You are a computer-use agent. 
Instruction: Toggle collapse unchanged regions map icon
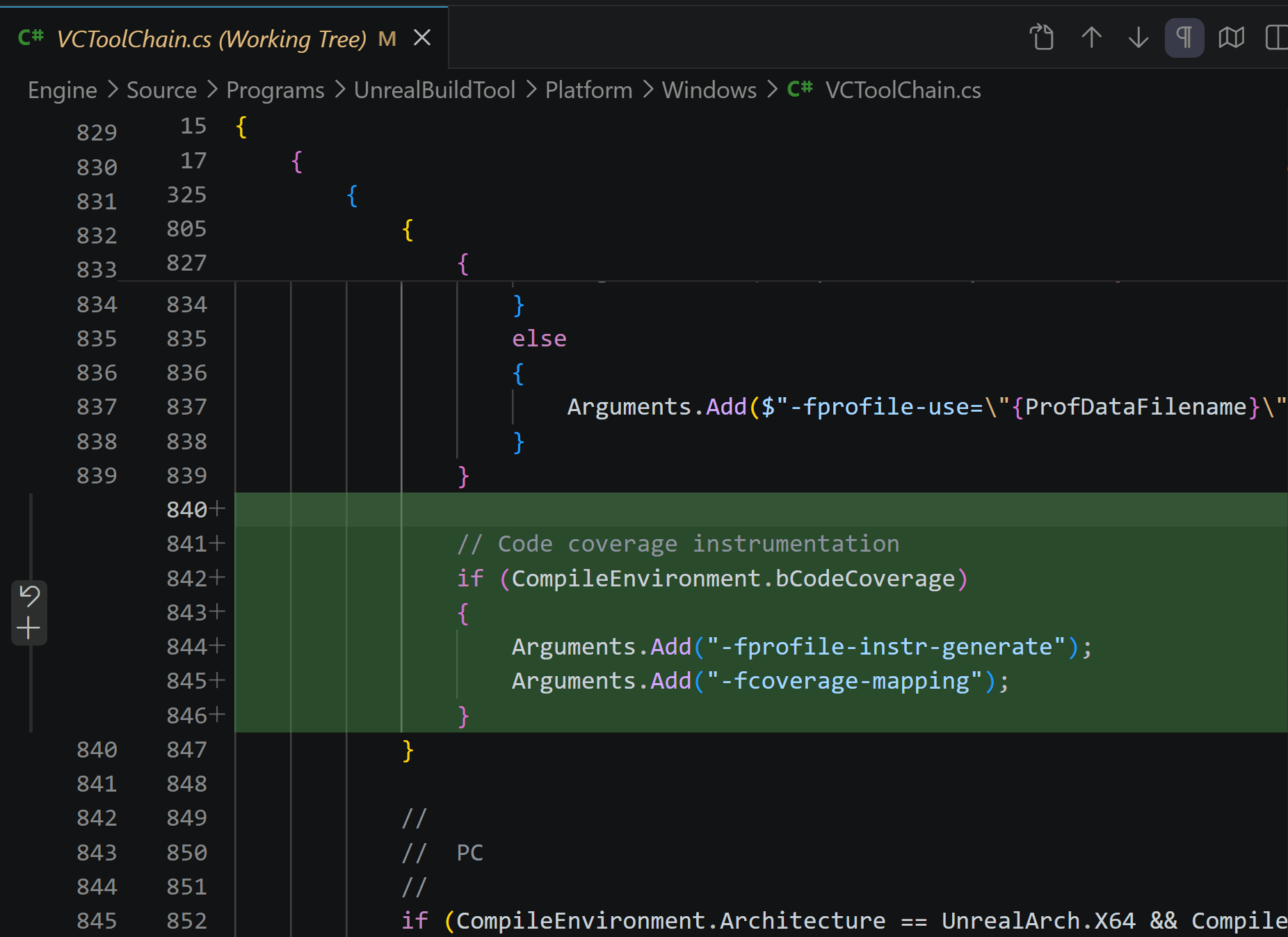pyautogui.click(x=1231, y=38)
